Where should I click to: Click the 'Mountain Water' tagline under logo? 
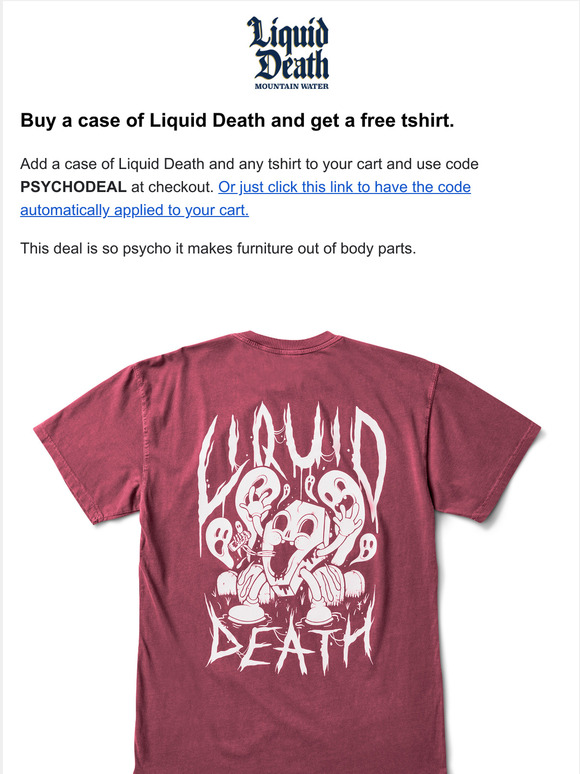pos(291,86)
